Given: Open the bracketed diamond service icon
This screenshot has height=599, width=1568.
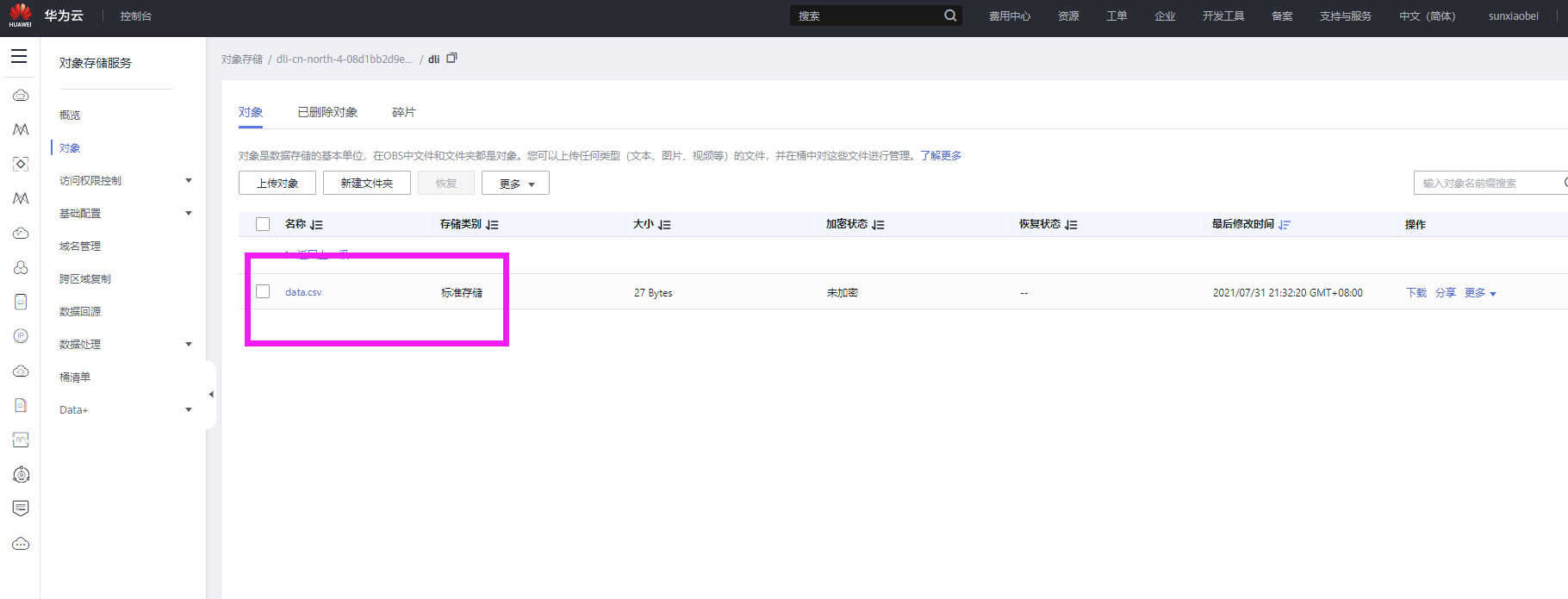Looking at the screenshot, I should (21, 164).
